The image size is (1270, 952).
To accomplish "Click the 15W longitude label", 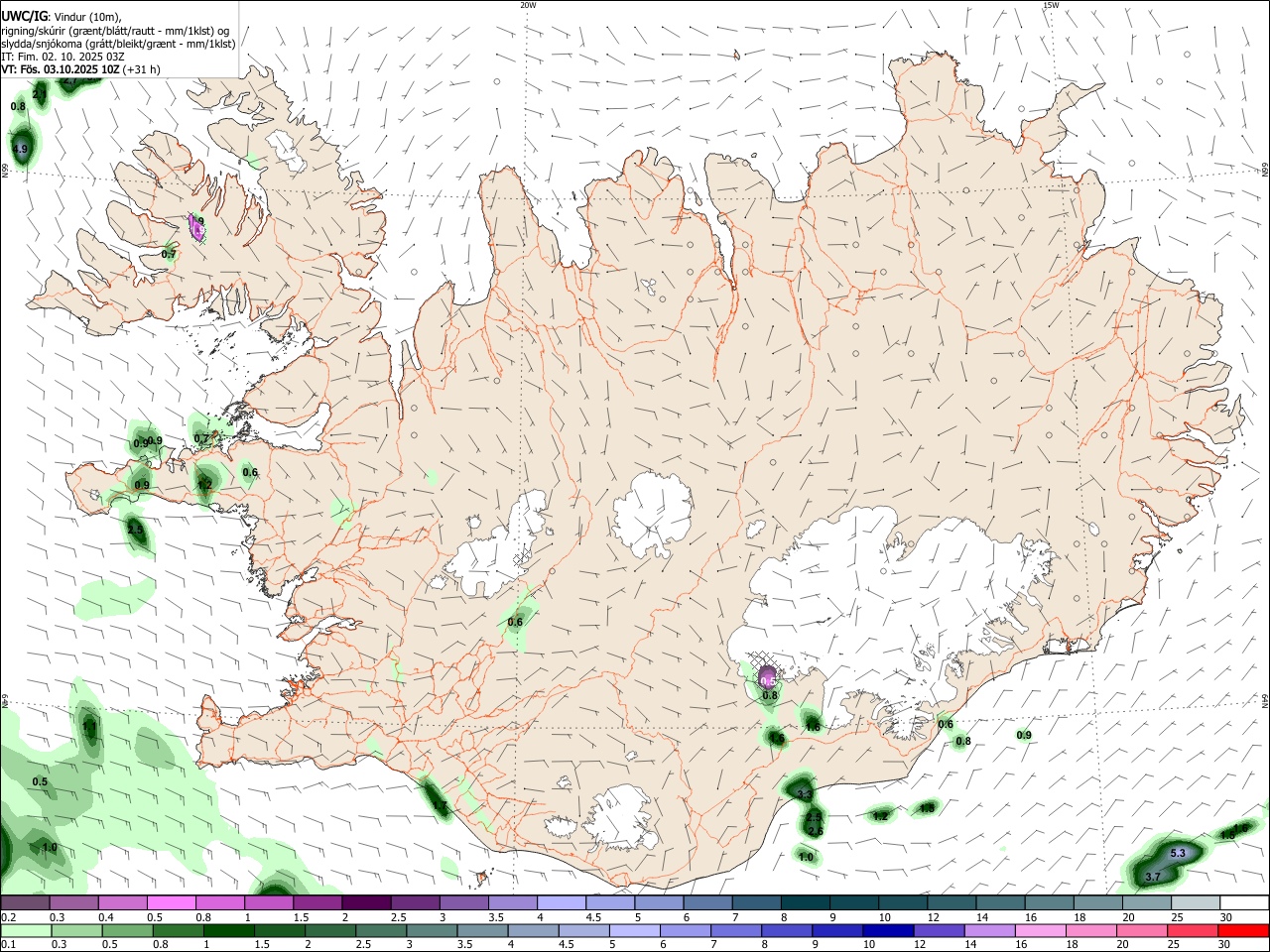I will pyautogui.click(x=1051, y=5).
